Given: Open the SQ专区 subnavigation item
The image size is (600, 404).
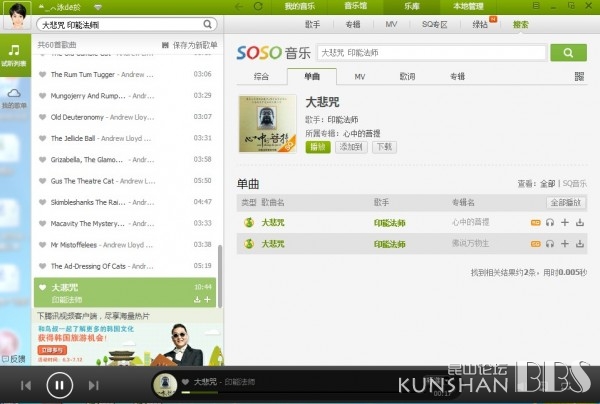Looking at the screenshot, I should tap(435, 24).
